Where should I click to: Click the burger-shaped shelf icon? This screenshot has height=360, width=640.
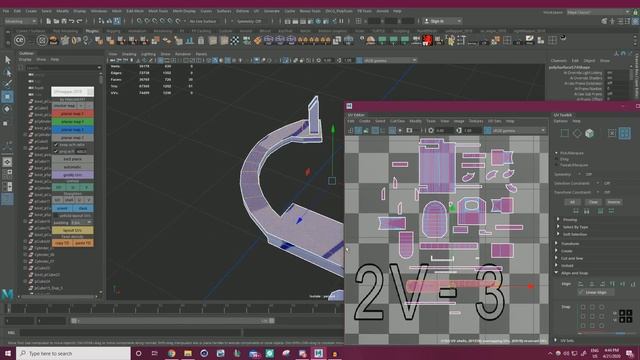point(53,40)
